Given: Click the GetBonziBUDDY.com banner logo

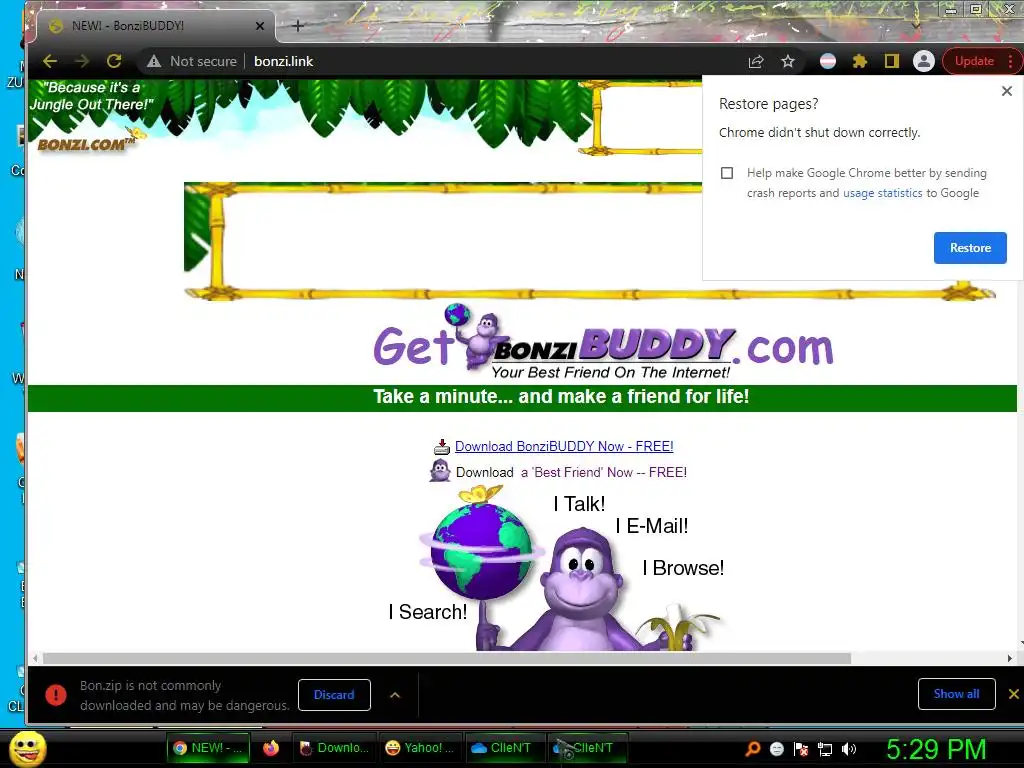Looking at the screenshot, I should click(603, 343).
